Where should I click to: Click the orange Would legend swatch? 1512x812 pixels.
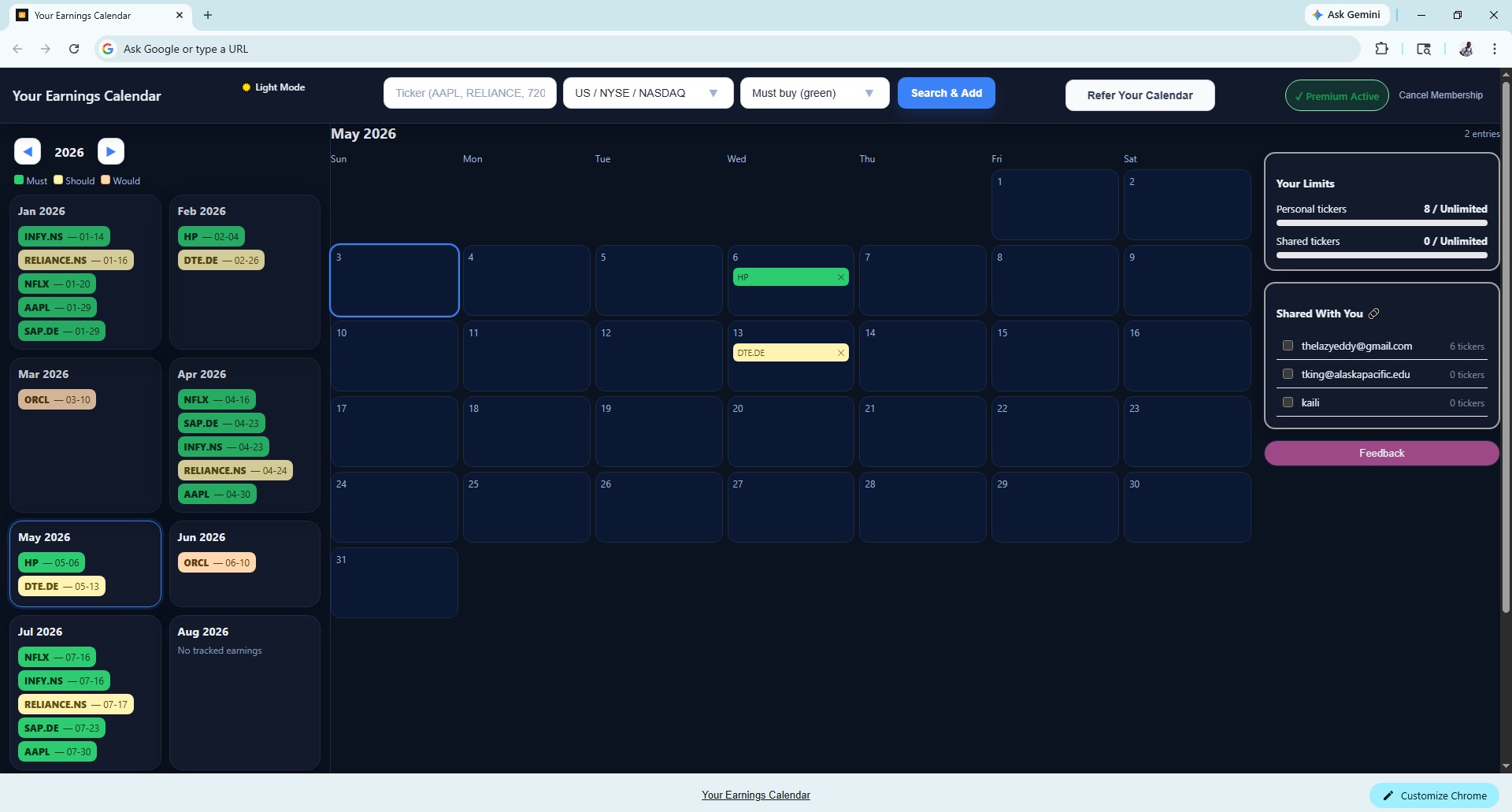[106, 180]
